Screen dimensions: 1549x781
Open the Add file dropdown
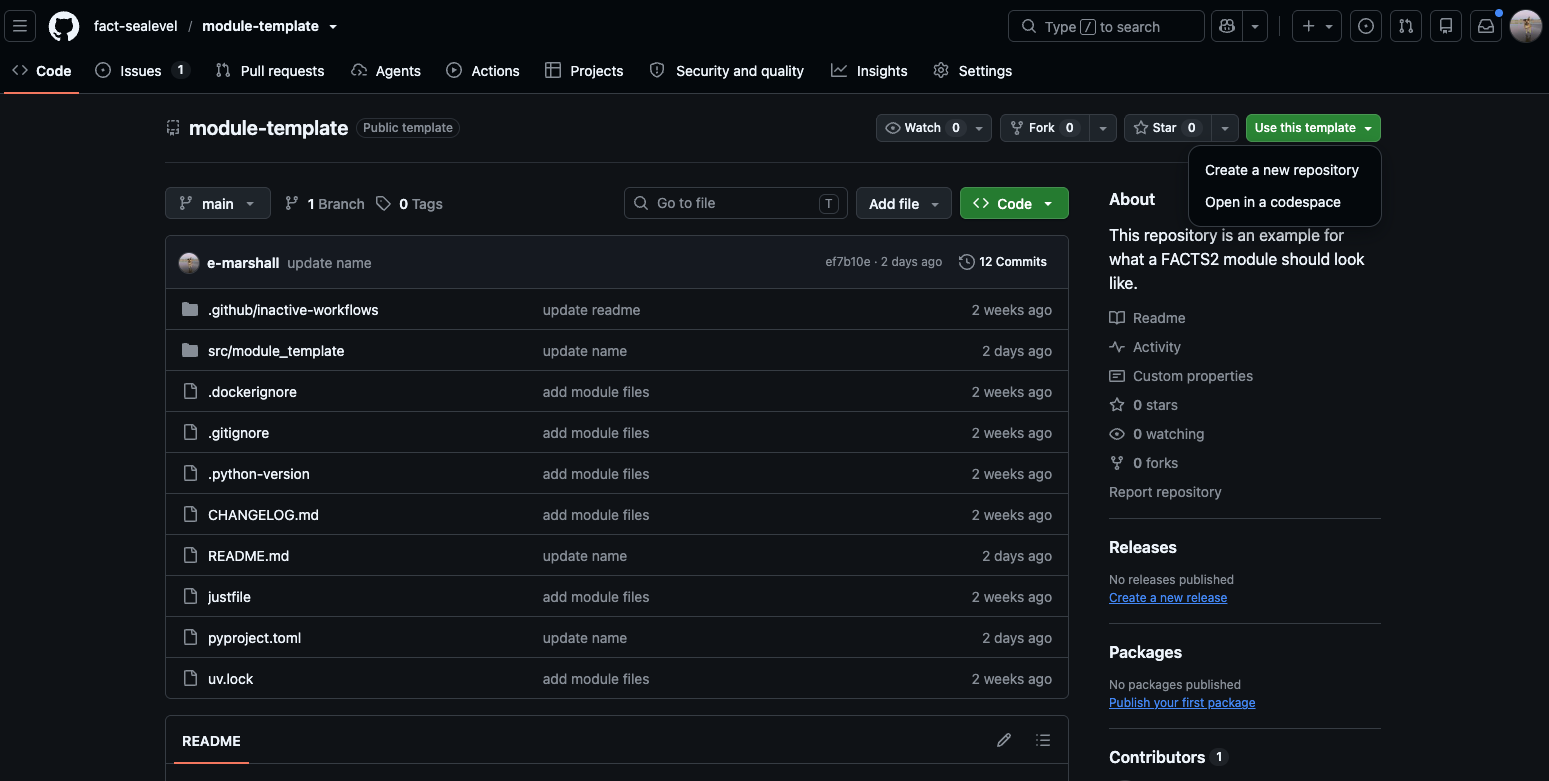904,203
